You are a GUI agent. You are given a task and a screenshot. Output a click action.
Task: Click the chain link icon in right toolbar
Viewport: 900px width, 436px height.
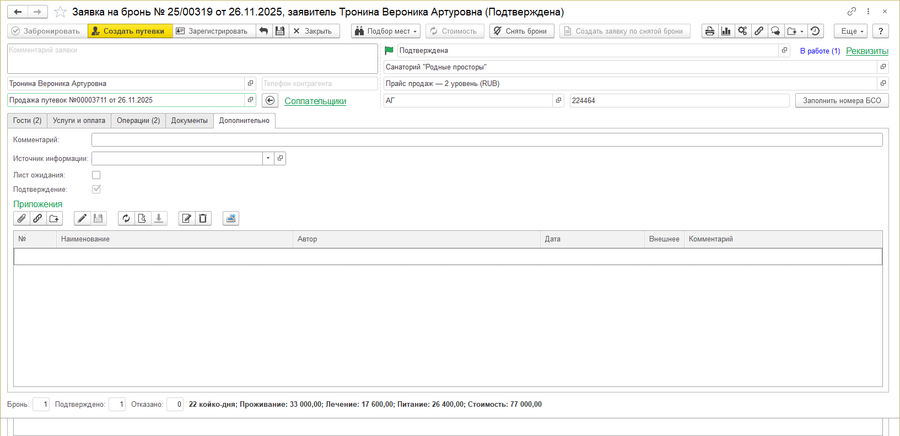coord(759,31)
